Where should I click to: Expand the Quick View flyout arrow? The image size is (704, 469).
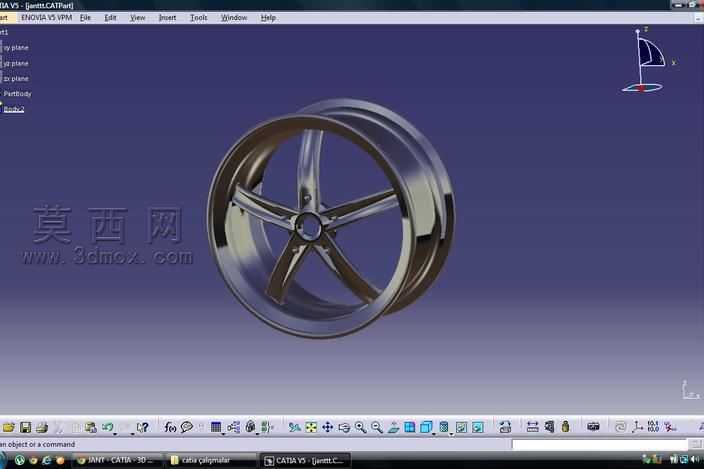(433, 434)
